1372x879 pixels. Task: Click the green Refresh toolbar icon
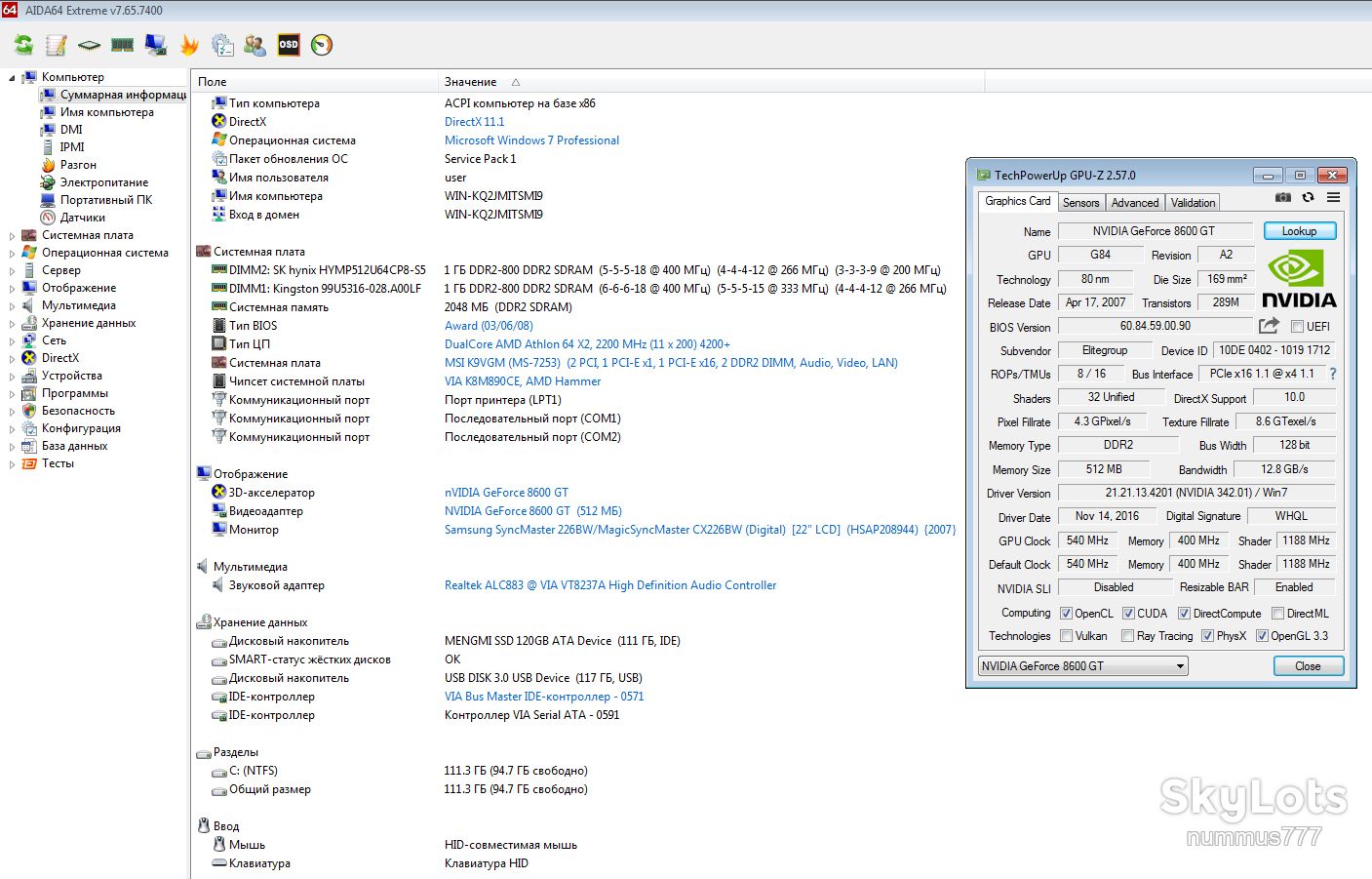[23, 45]
